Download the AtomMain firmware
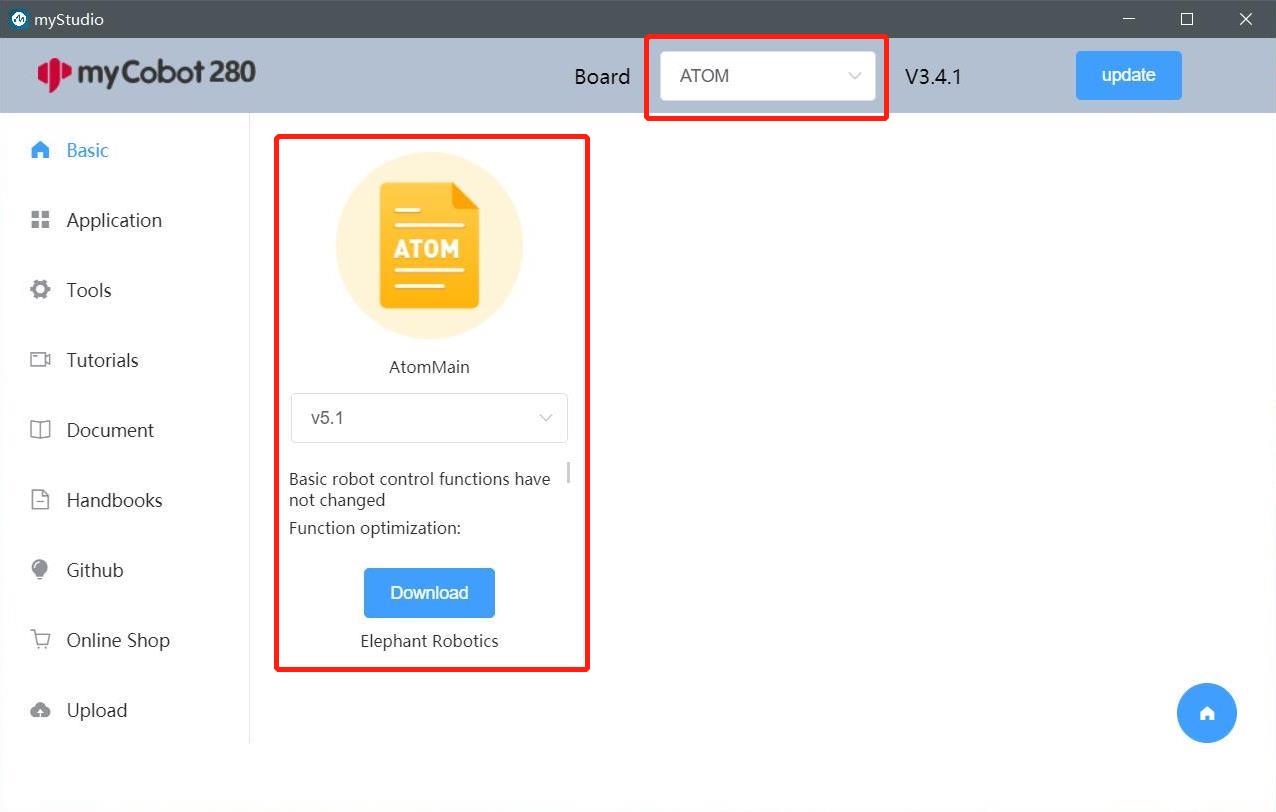This screenshot has width=1276, height=812. pyautogui.click(x=429, y=593)
